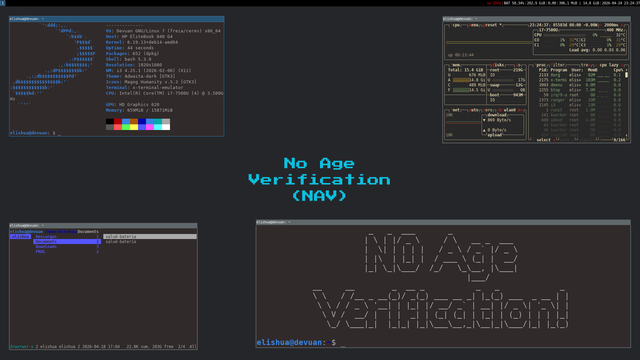Click the wlan0 interface selector in net box
This screenshot has height=360, width=640.
pos(510,110)
